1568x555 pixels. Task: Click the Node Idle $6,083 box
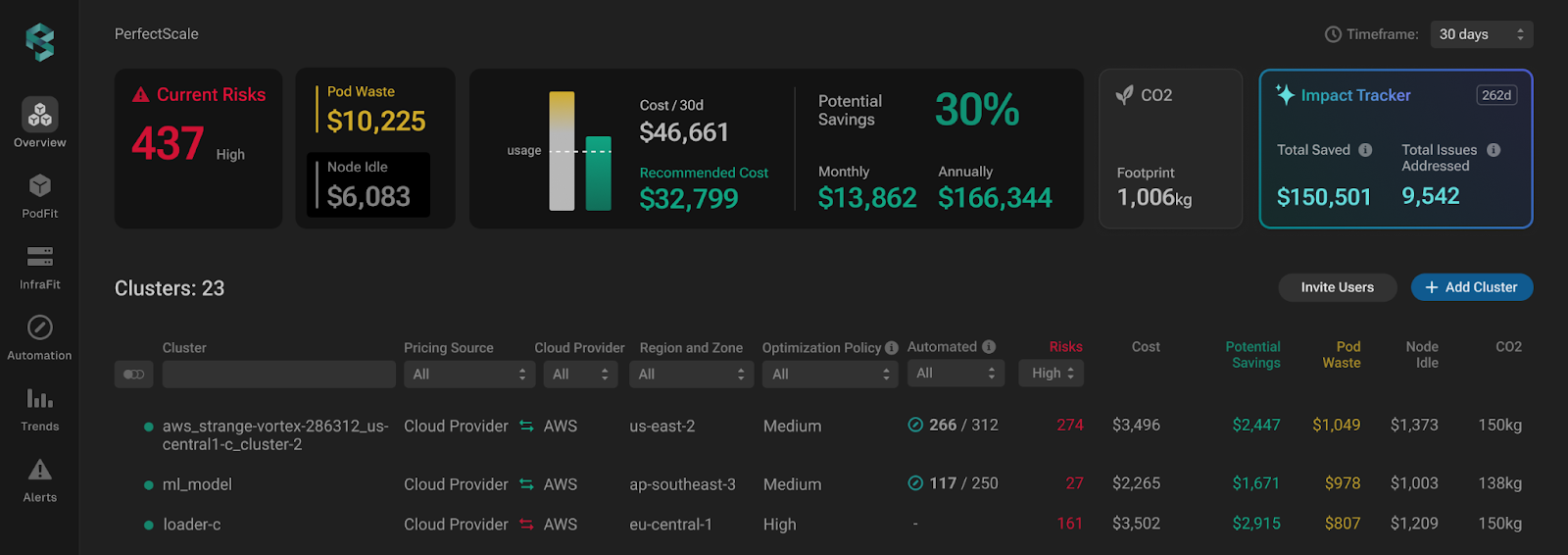click(368, 184)
